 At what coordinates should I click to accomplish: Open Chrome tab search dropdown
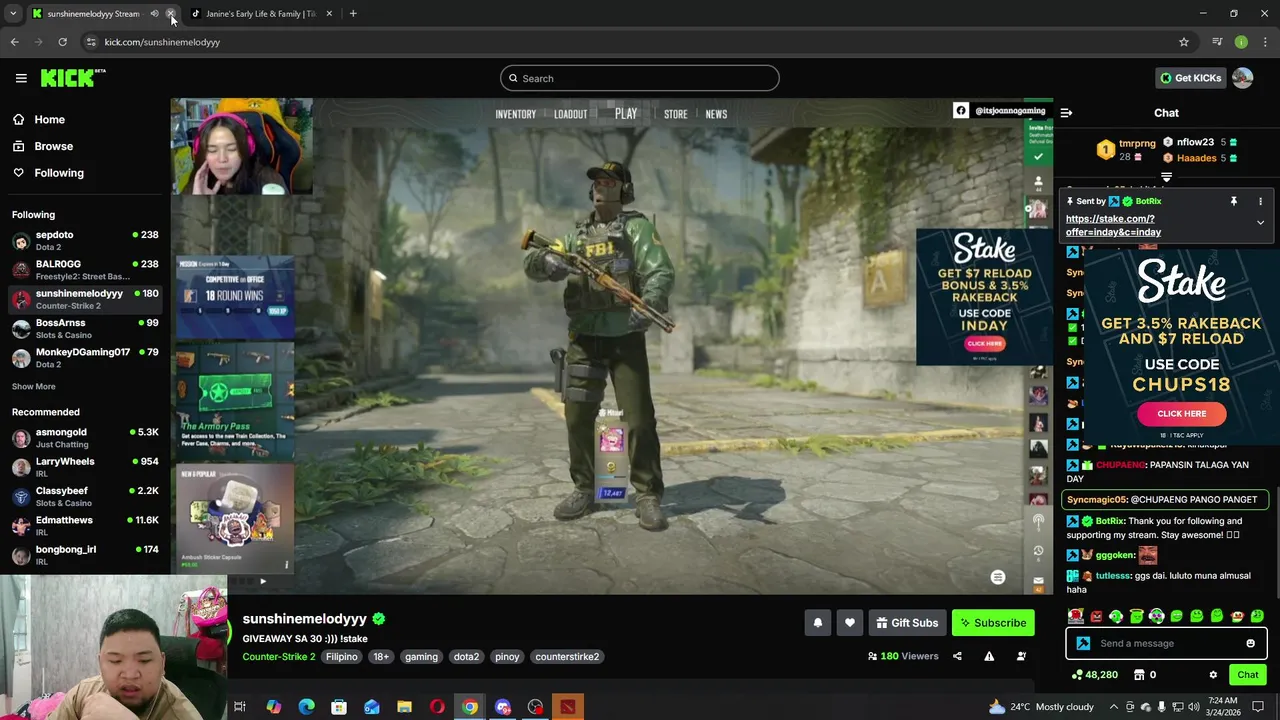pyautogui.click(x=13, y=14)
